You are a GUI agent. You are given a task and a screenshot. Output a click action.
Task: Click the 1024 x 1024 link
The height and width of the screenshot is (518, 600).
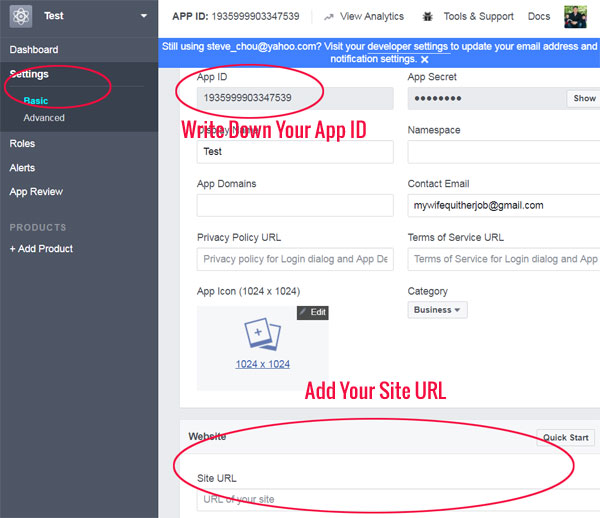coord(262,364)
